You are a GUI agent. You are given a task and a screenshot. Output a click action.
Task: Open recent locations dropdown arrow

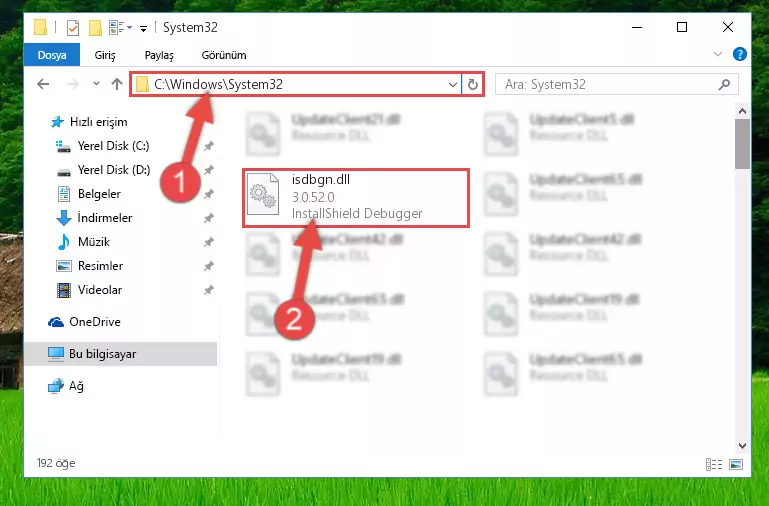[x=96, y=84]
